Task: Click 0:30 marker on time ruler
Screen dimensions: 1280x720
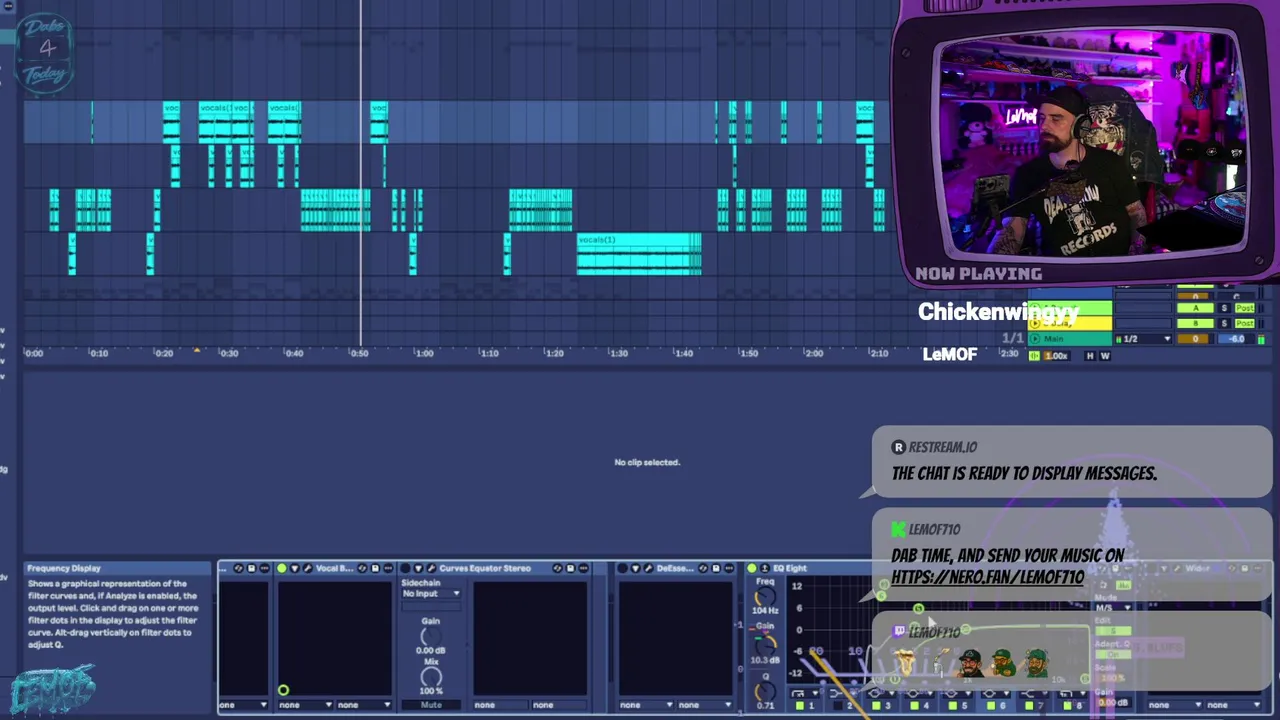Action: coord(229,353)
